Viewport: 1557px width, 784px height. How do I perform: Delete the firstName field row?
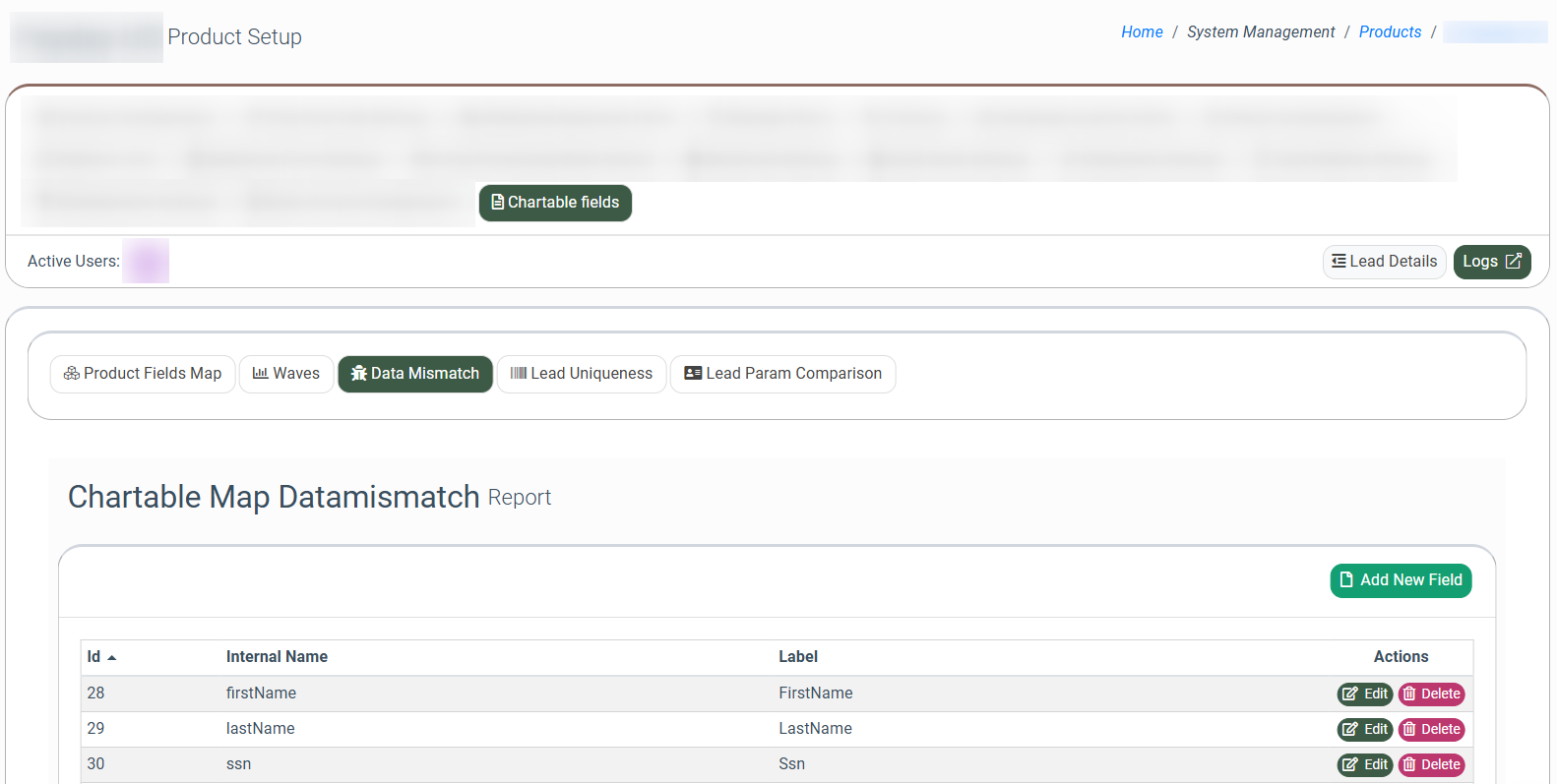pos(1431,694)
